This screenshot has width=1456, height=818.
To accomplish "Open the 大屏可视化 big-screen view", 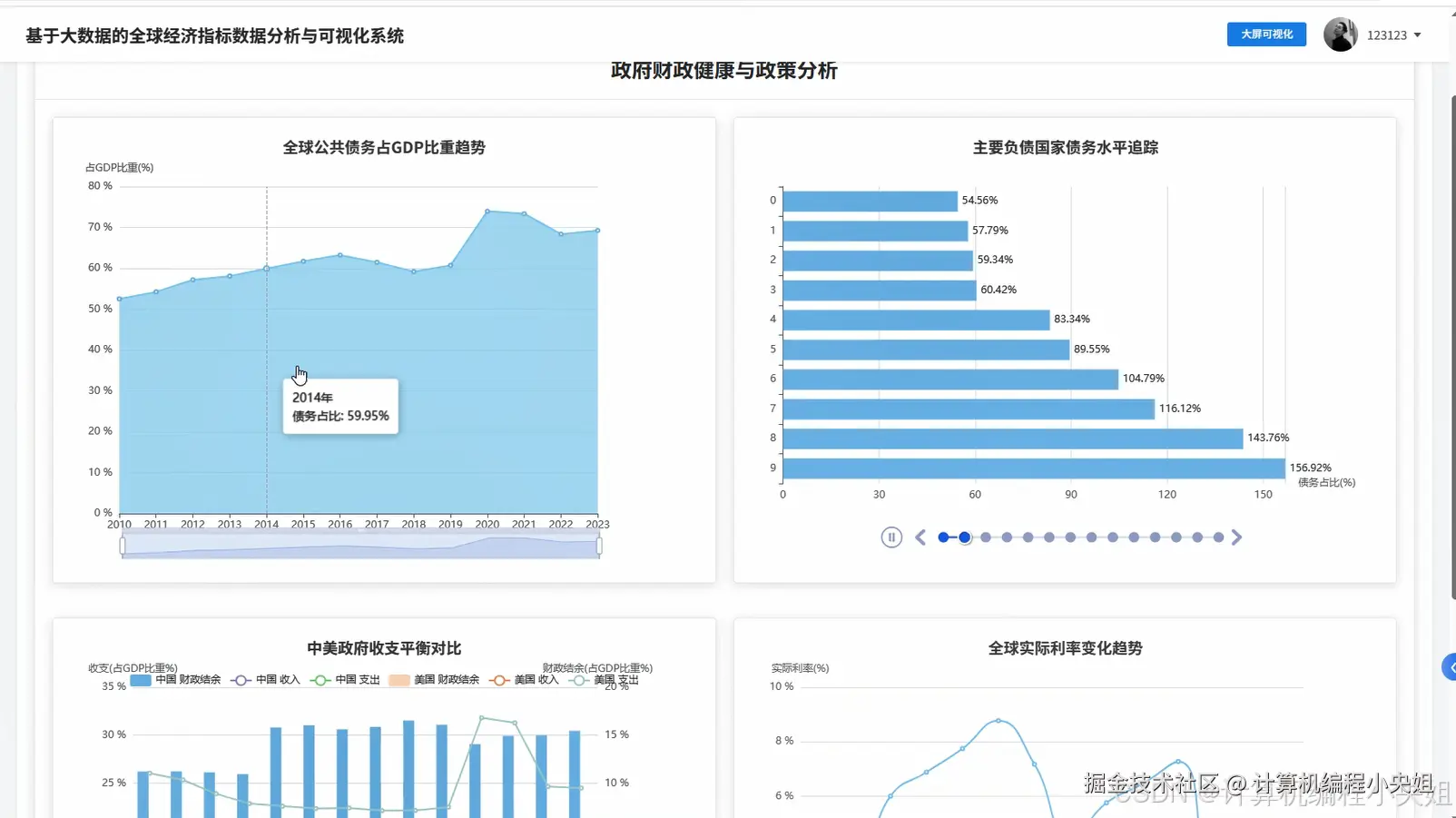I will tap(1266, 34).
